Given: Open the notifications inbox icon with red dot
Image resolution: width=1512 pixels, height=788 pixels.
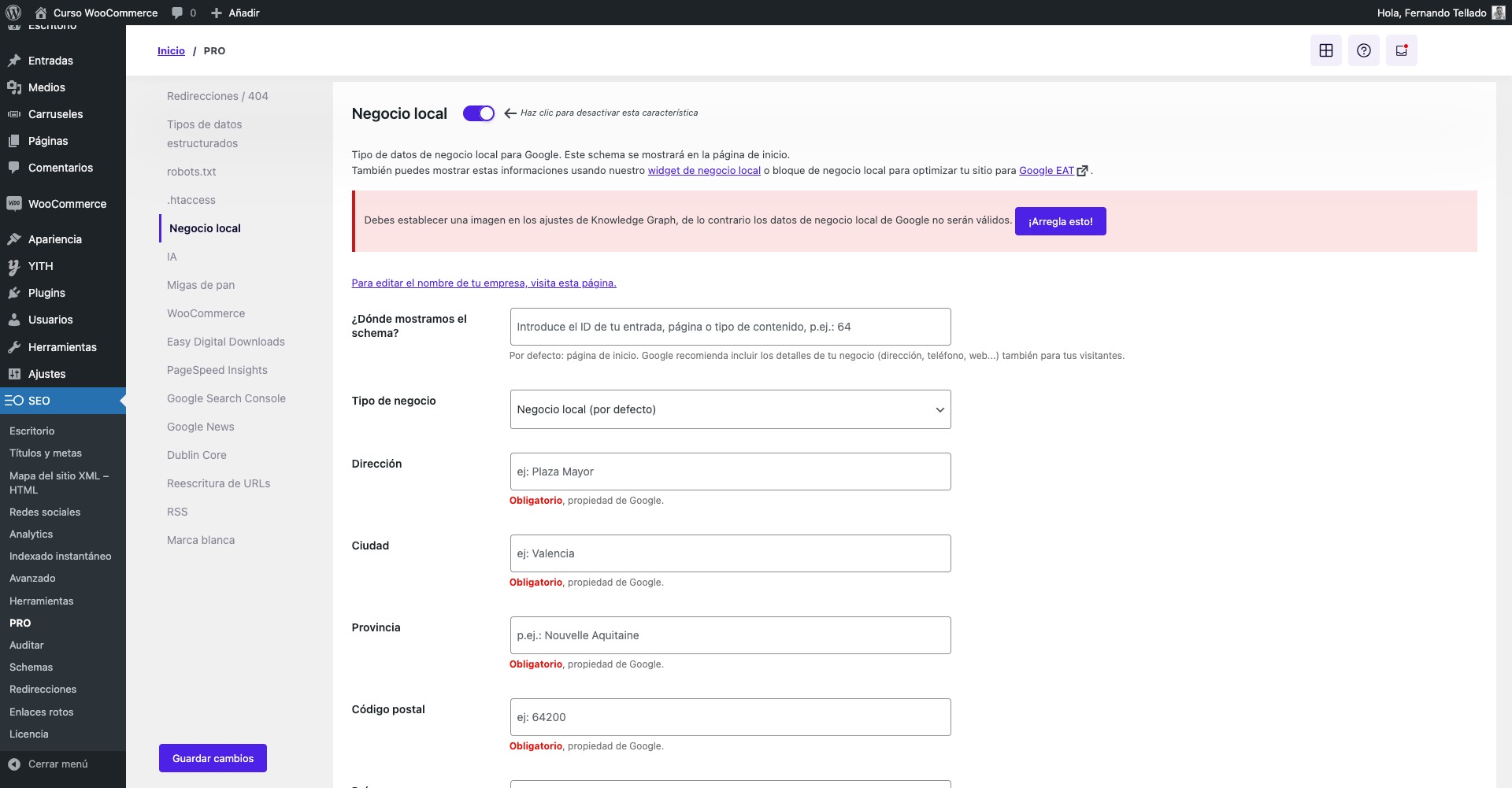Looking at the screenshot, I should pos(1401,50).
